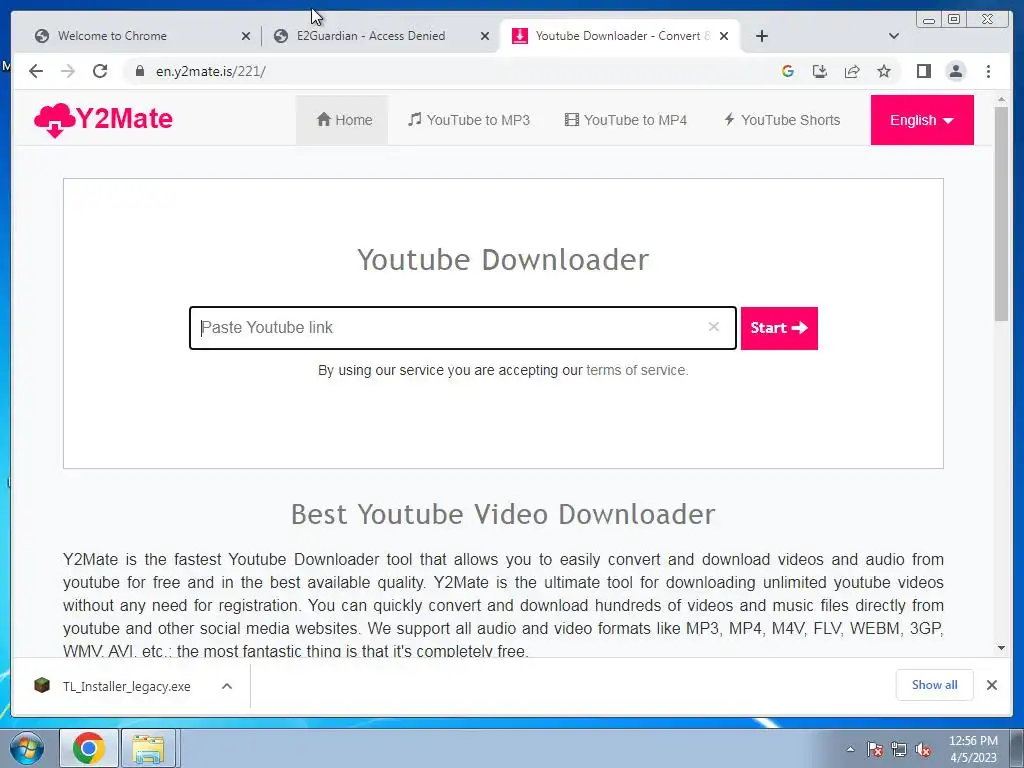Open the English language dropdown
Image resolution: width=1024 pixels, height=768 pixels.
921,120
